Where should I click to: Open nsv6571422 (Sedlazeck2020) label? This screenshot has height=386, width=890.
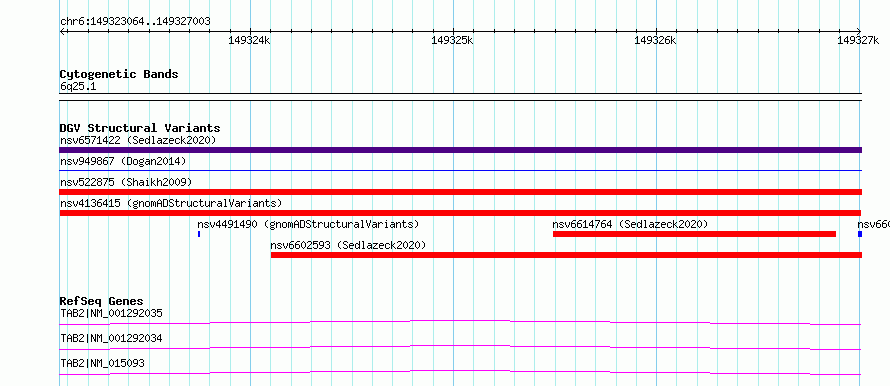coord(138,140)
